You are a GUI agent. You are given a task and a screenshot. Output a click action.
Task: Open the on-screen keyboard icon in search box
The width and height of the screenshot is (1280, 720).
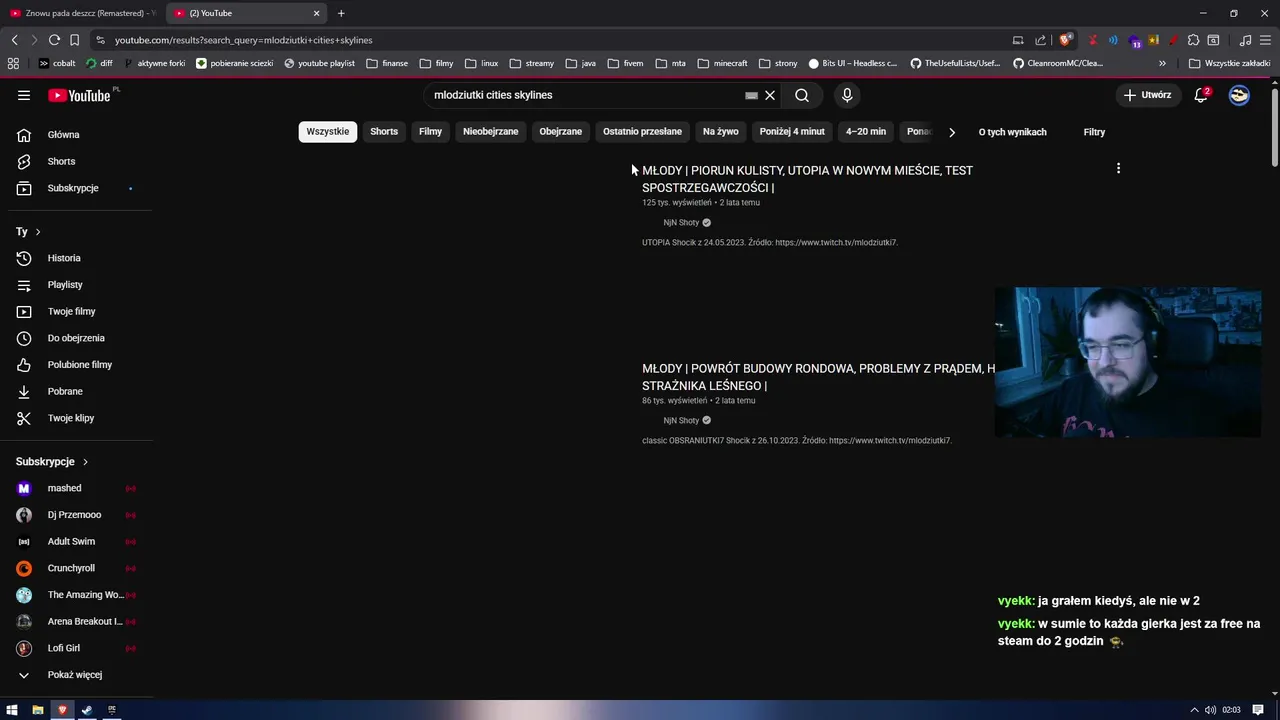pos(751,96)
